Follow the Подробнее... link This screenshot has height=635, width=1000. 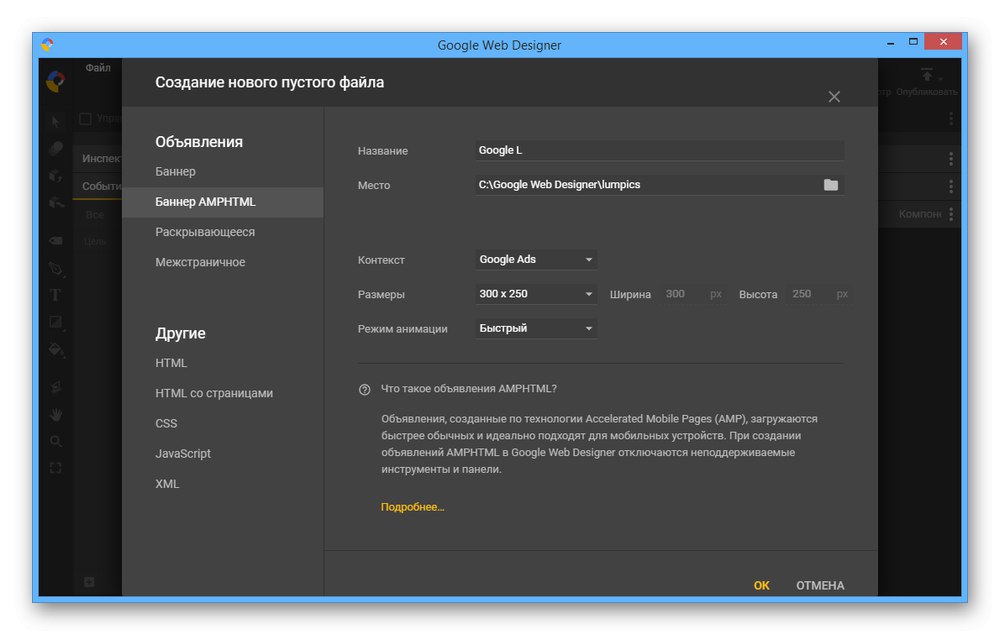[x=412, y=507]
